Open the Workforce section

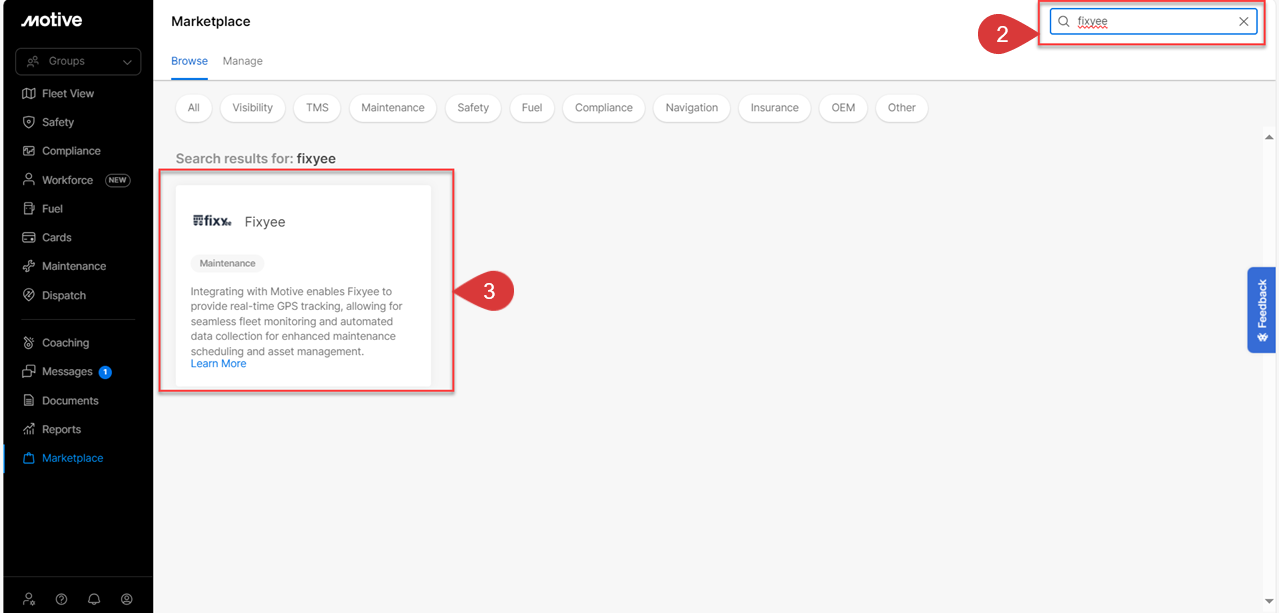coord(67,180)
